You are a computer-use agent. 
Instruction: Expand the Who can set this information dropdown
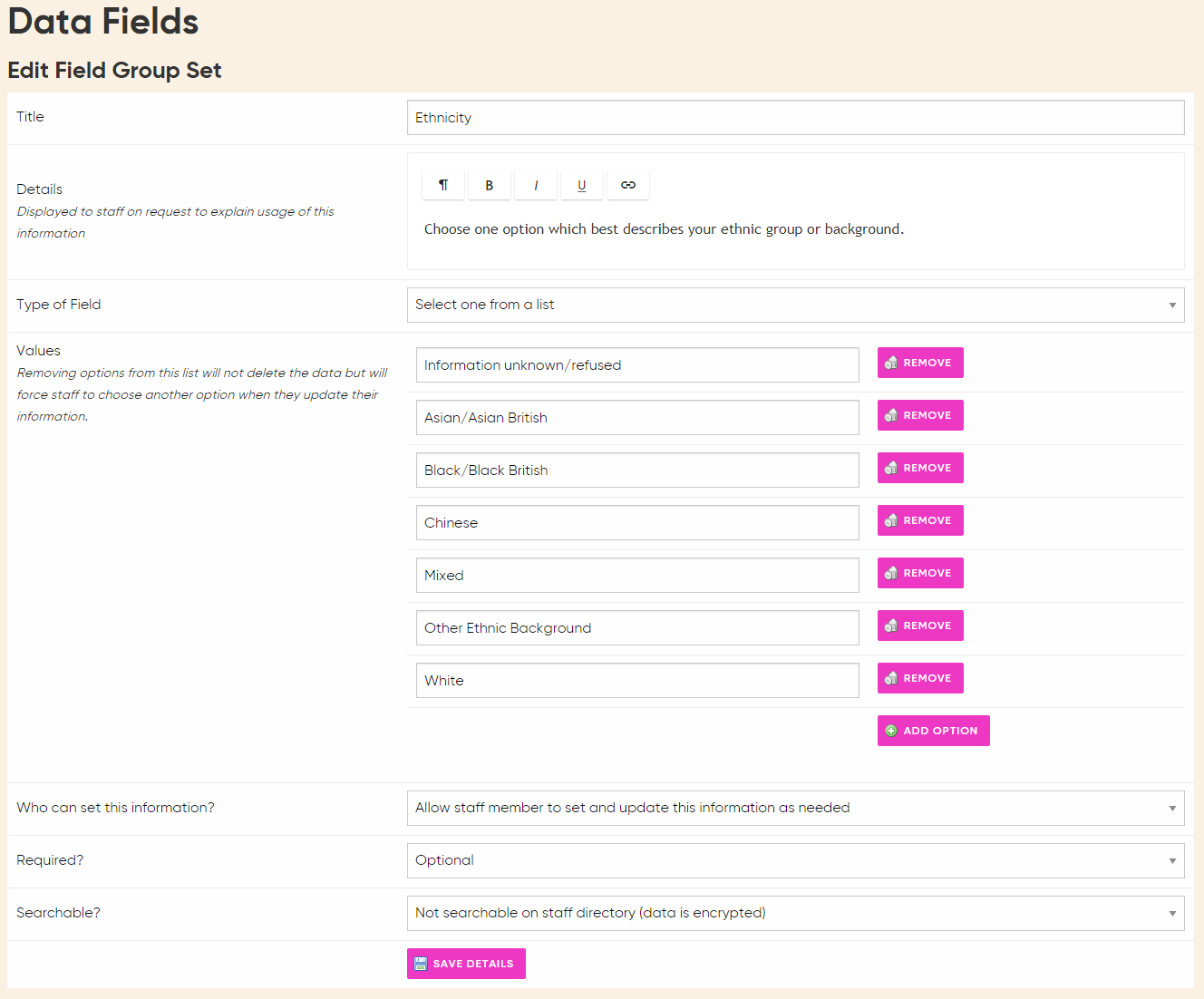[795, 809]
